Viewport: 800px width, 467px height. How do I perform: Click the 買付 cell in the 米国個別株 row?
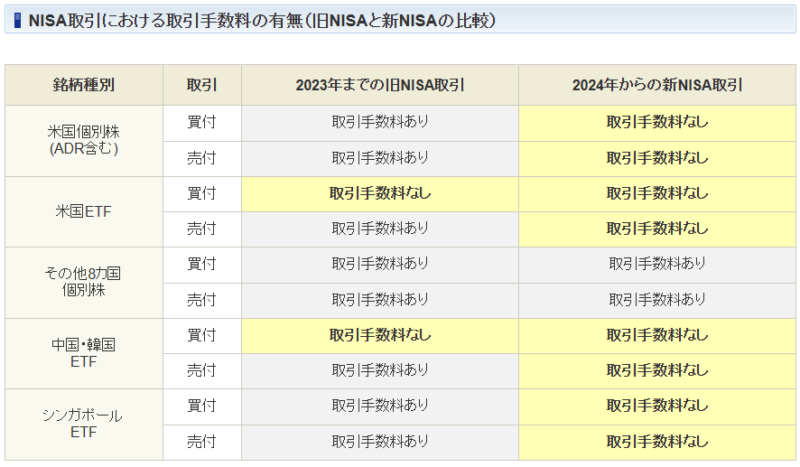202,122
